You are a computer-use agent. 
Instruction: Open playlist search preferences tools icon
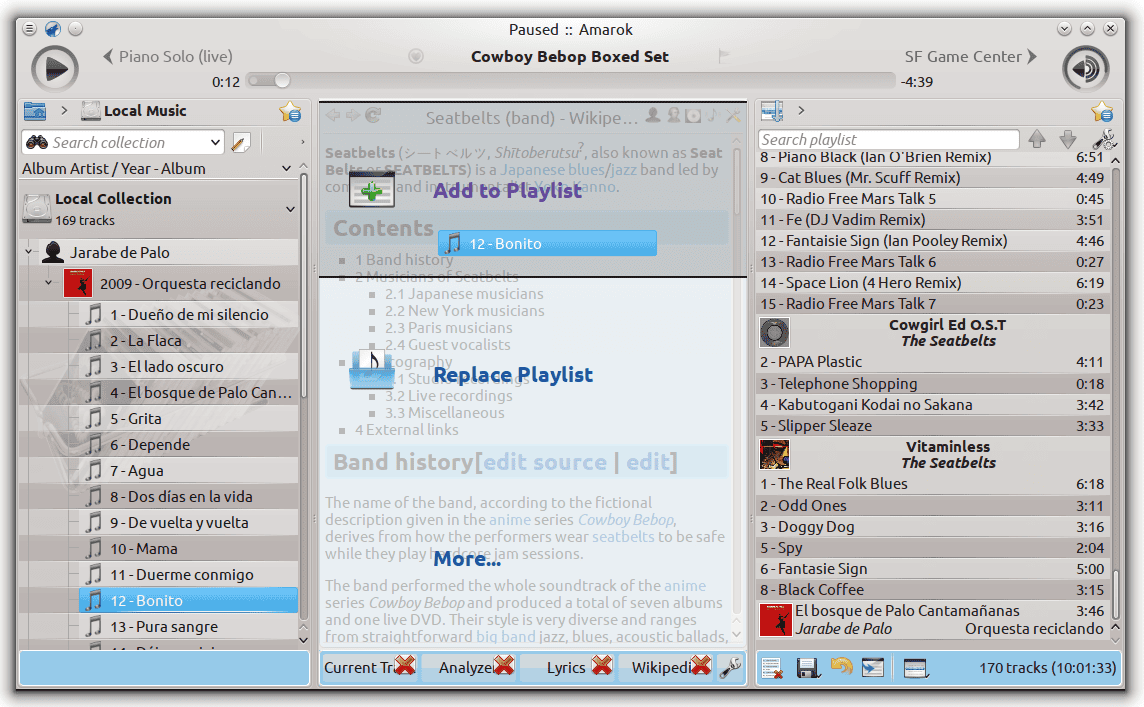pos(1105,139)
